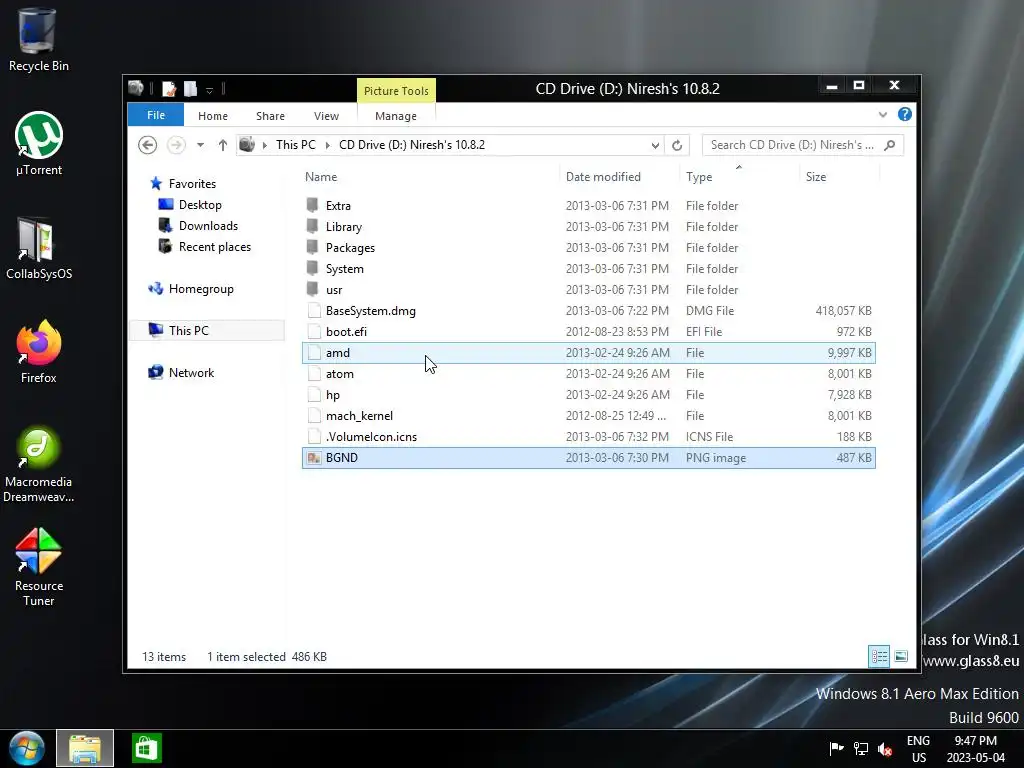
Task: Sort by the Type column header
Action: point(699,176)
